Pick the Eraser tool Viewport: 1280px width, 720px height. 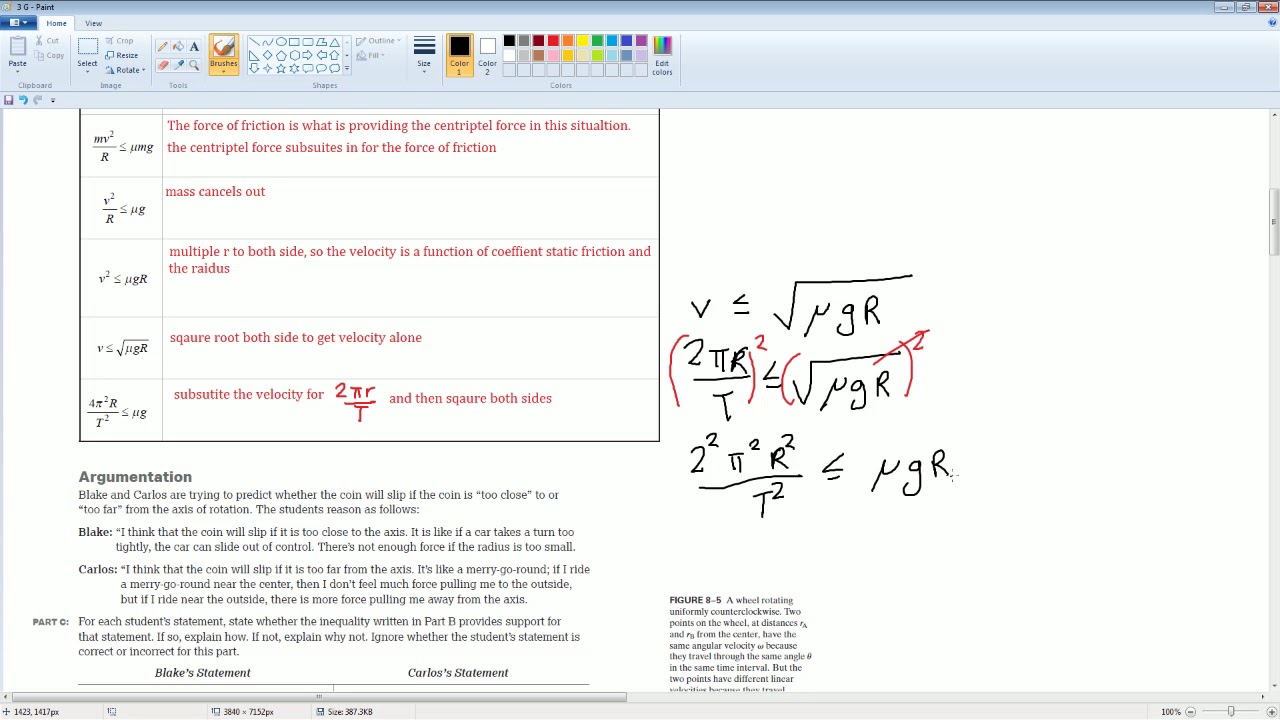coord(162,65)
